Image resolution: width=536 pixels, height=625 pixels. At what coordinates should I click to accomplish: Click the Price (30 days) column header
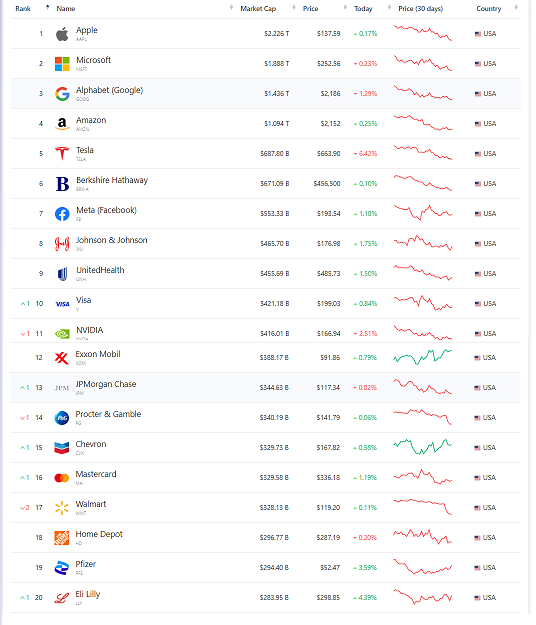coord(420,8)
